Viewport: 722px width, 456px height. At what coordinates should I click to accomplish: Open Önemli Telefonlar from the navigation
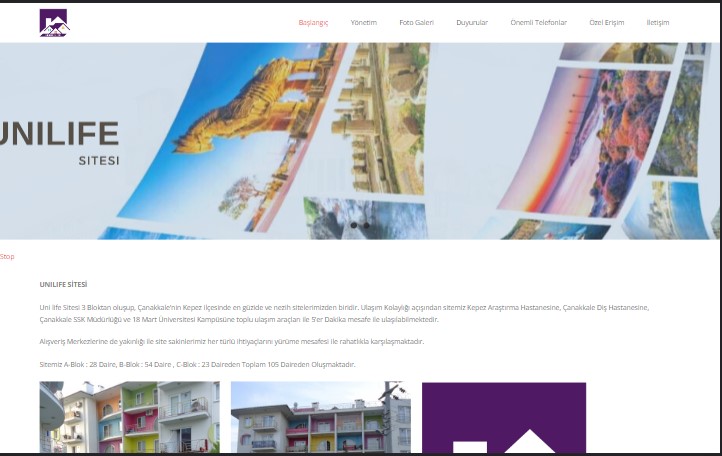coord(538,23)
